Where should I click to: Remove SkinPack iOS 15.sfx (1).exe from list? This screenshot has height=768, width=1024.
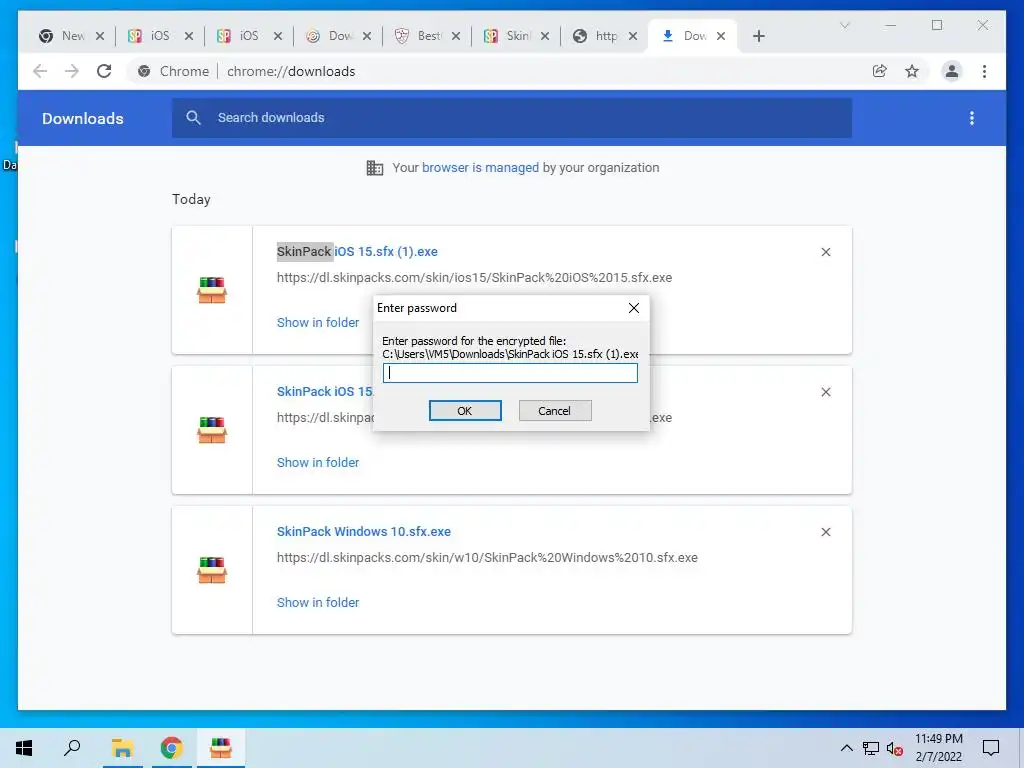click(825, 252)
